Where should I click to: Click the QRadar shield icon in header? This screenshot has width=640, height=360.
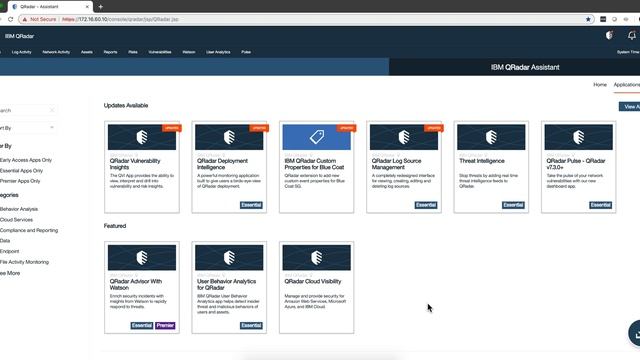(x=609, y=36)
